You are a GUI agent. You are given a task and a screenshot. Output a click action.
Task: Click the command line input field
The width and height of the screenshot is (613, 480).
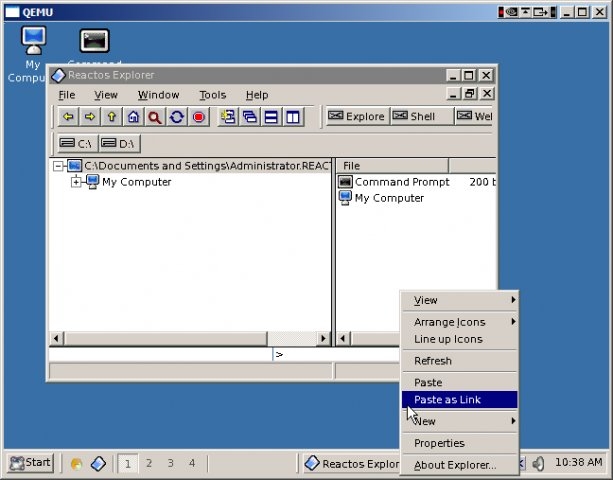pyautogui.click(x=336, y=355)
